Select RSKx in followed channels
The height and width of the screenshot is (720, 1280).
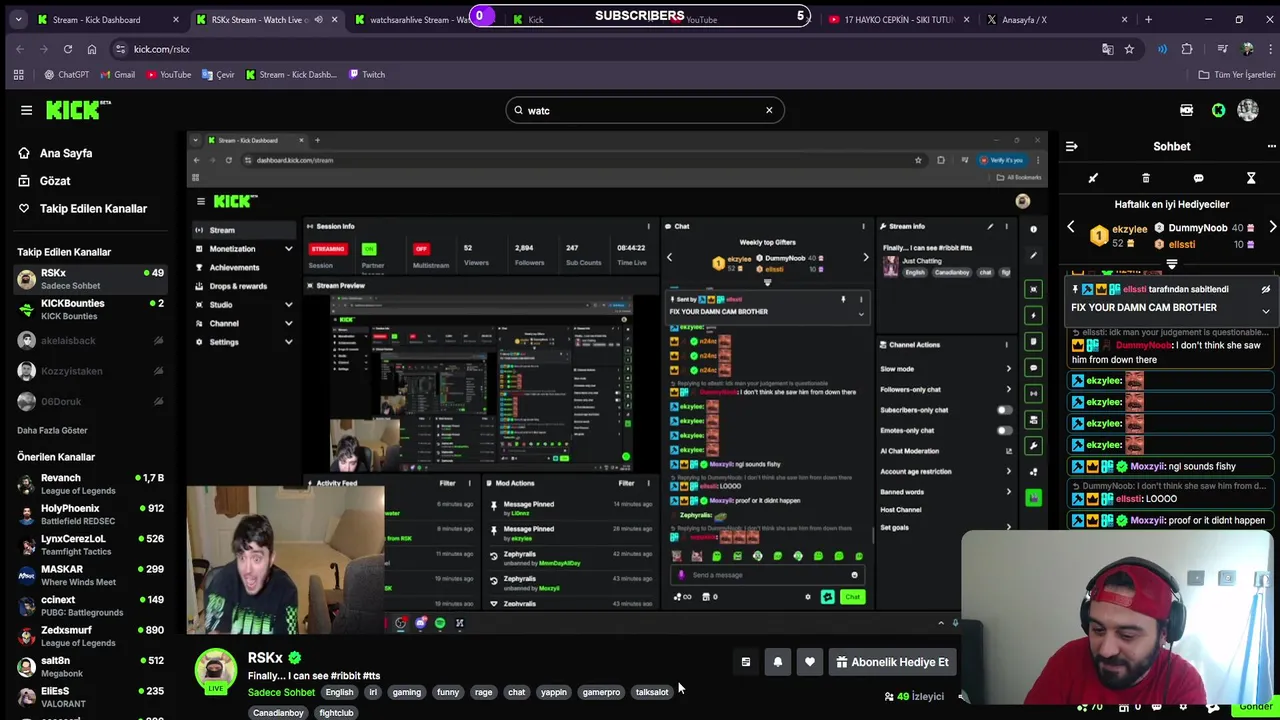[x=90, y=279]
